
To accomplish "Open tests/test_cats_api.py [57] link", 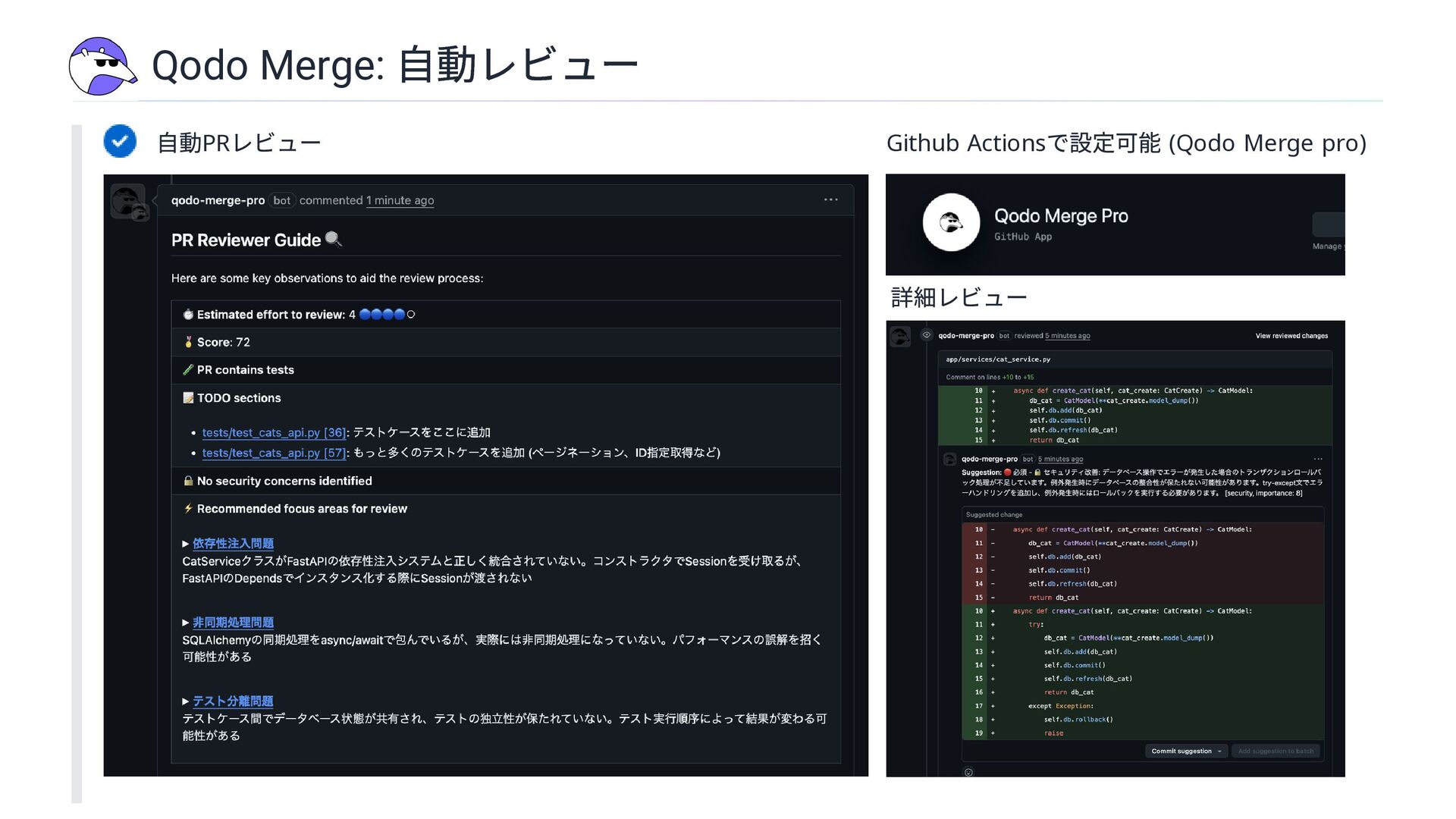I will [274, 453].
